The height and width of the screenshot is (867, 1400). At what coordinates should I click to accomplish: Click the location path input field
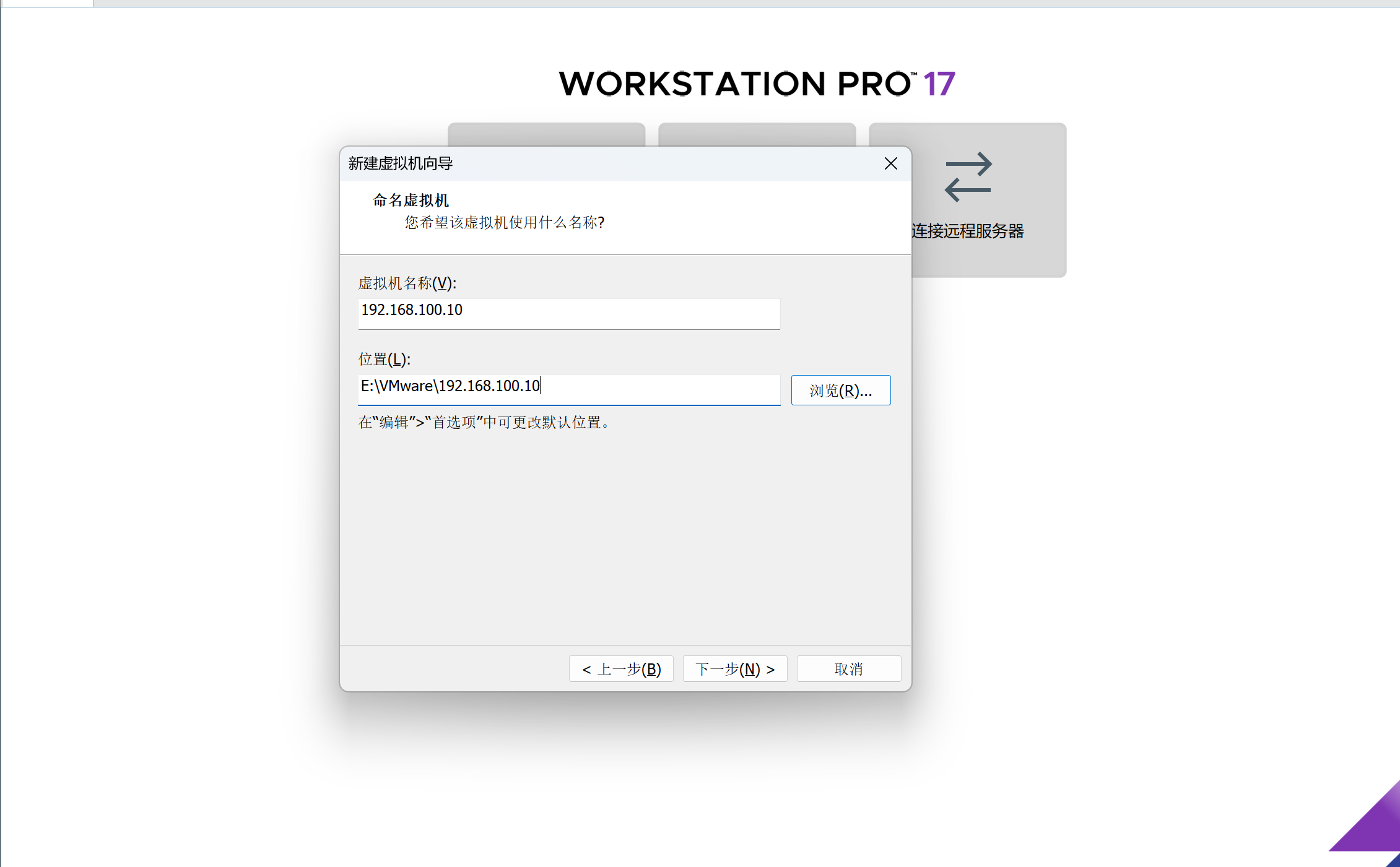coord(569,390)
